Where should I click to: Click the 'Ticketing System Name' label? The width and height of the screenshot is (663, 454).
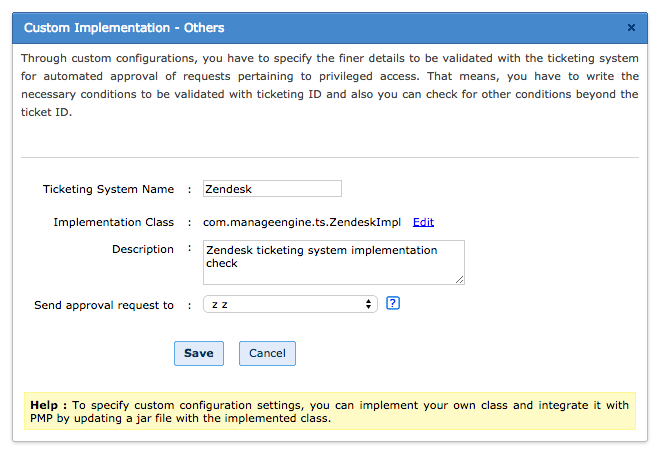tap(108, 189)
